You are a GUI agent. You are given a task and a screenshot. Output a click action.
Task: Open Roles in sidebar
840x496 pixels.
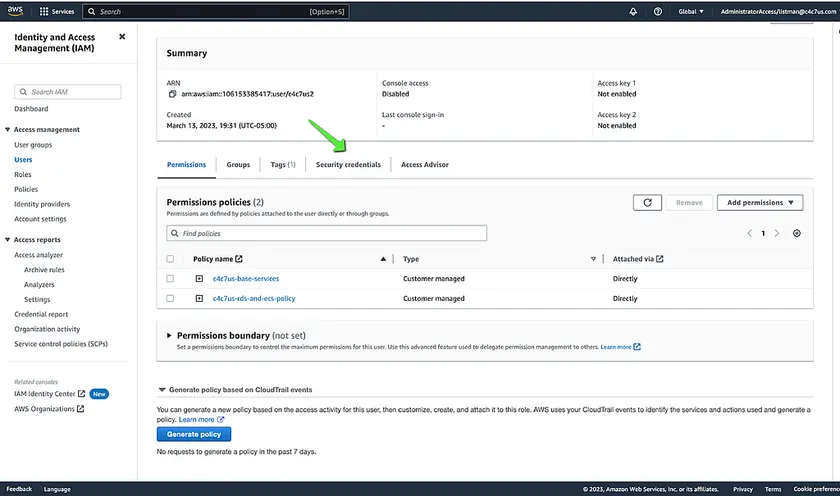click(x=22, y=175)
